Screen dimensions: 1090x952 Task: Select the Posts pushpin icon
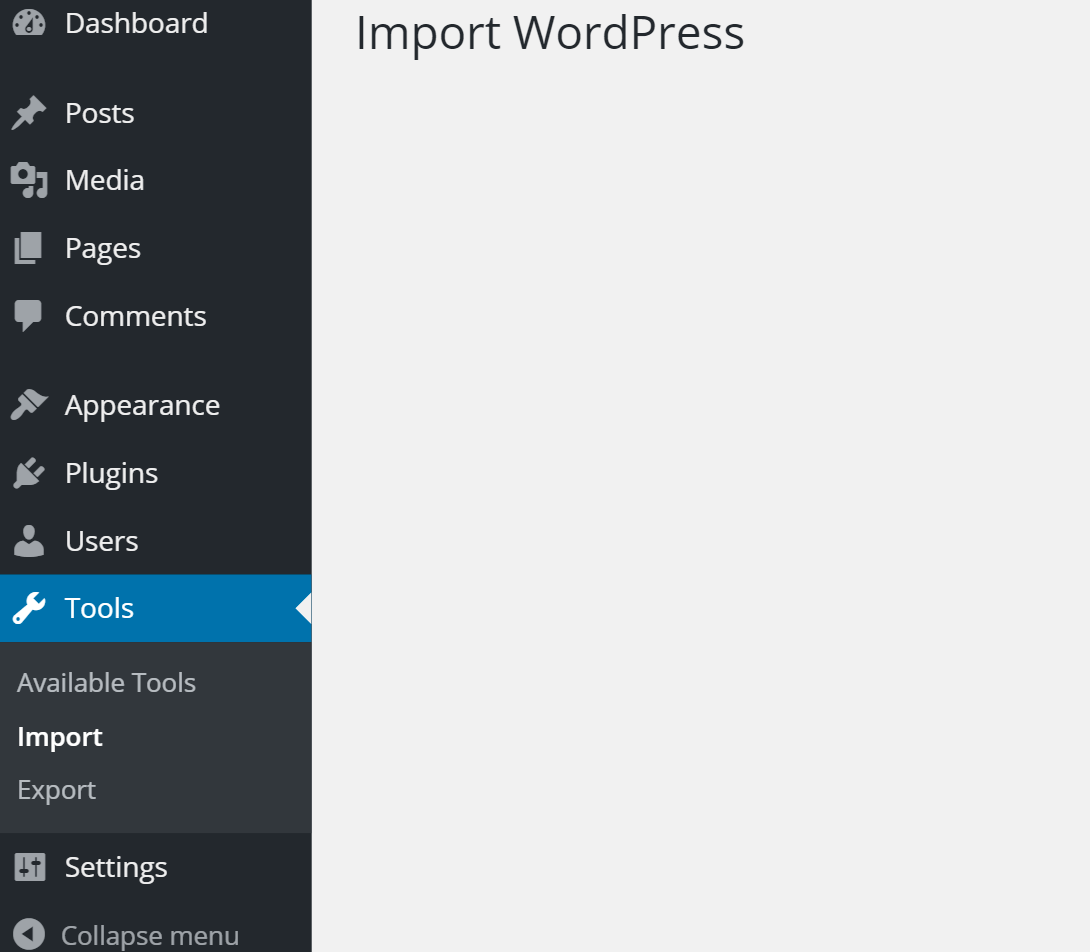click(x=26, y=112)
